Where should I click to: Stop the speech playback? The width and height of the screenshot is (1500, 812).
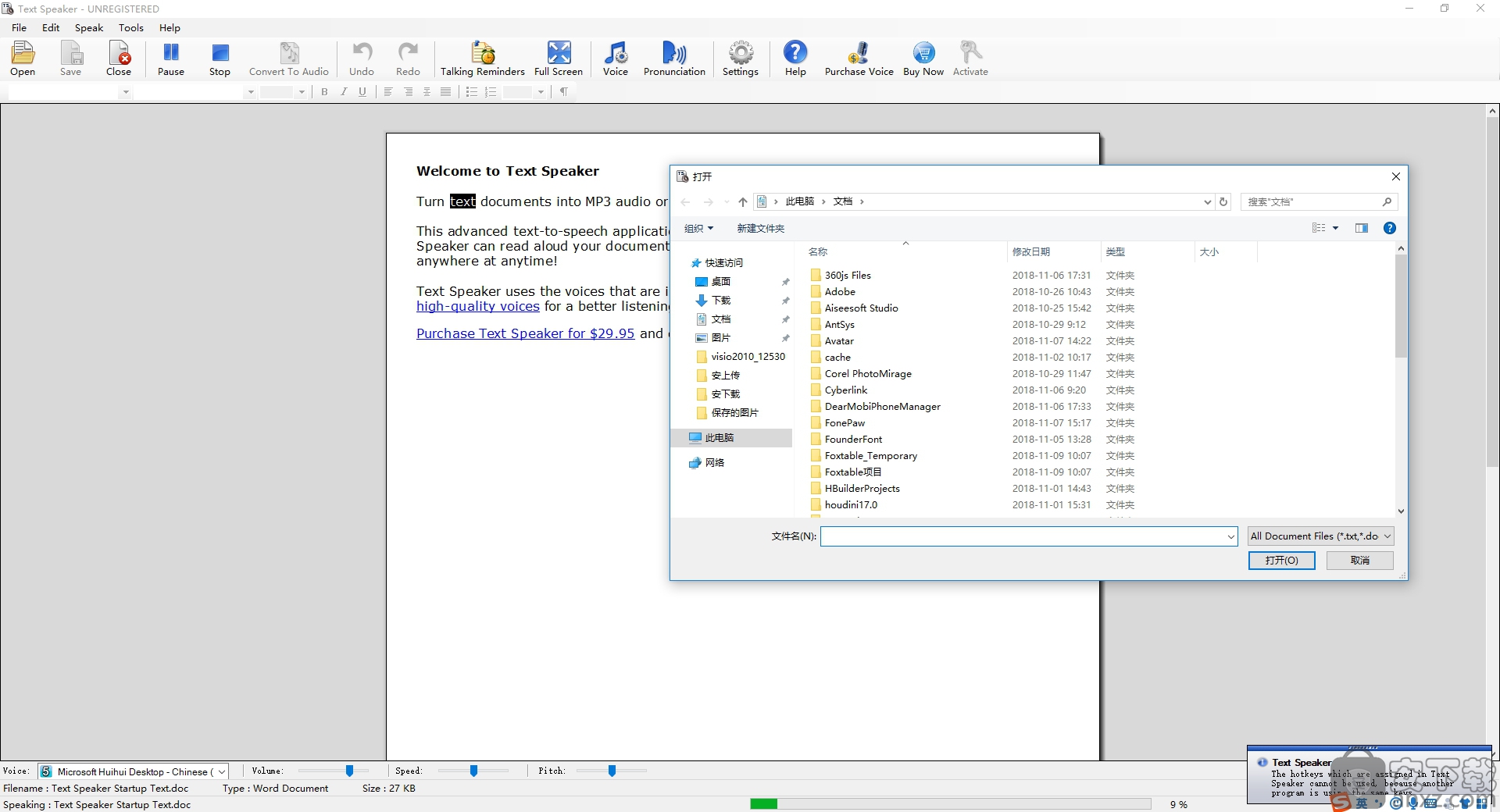coord(220,59)
